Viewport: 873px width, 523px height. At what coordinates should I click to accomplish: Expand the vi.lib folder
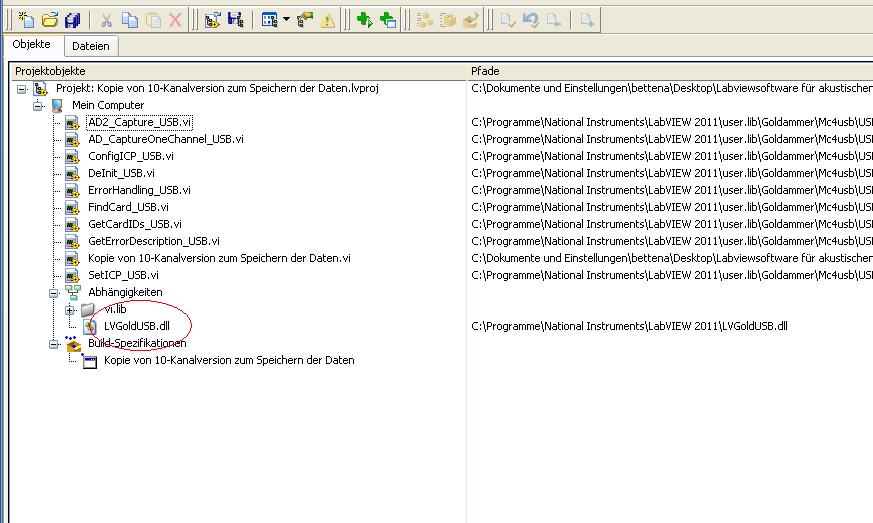point(70,310)
